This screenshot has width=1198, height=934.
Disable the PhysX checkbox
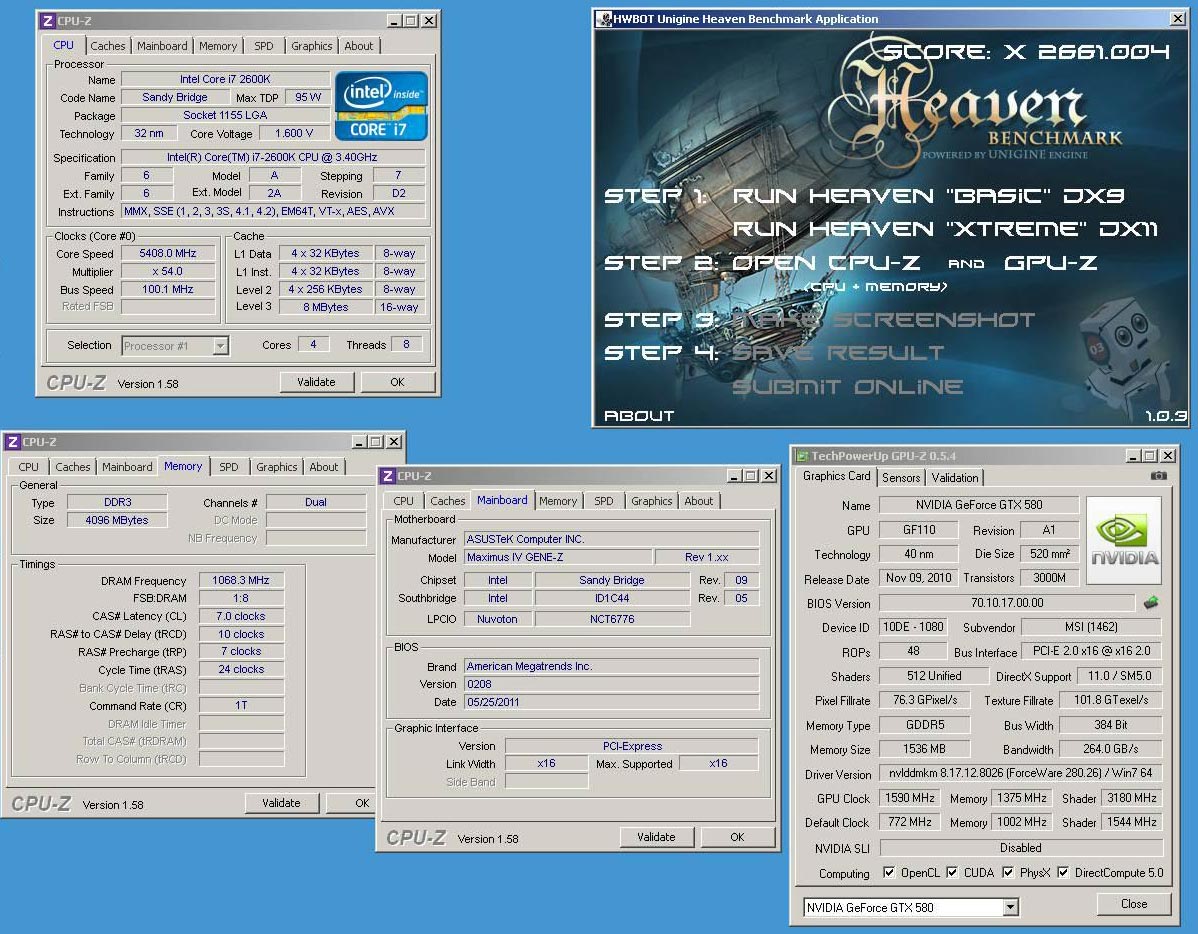[x=1008, y=873]
